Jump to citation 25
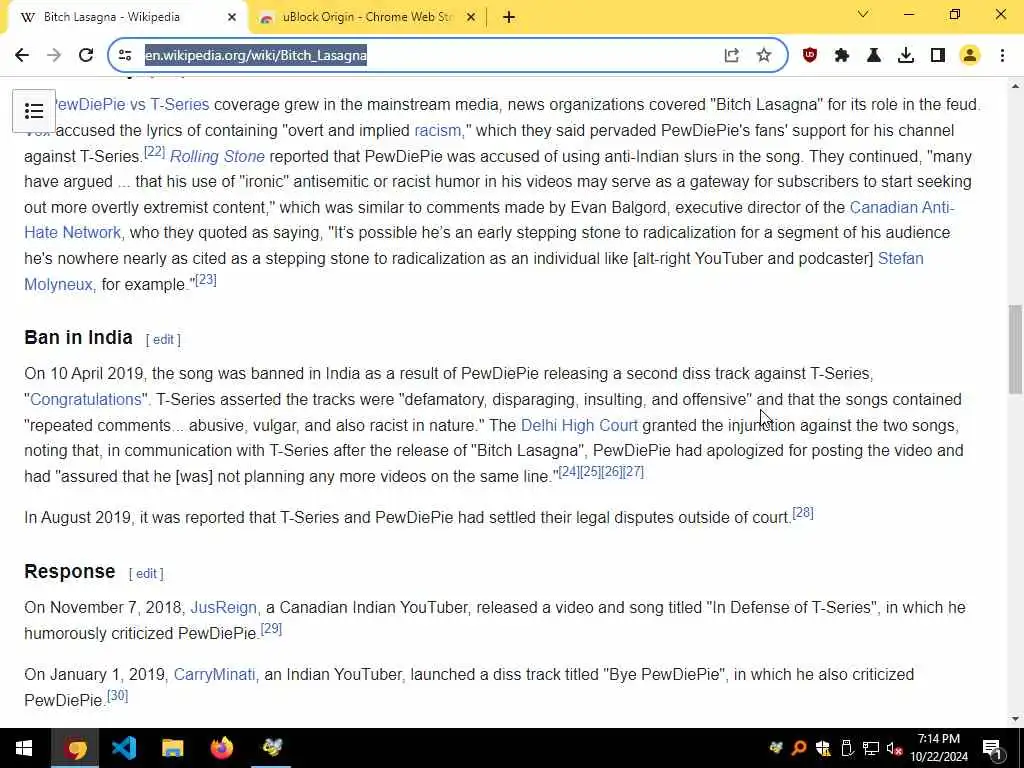1024x768 pixels. pos(590,472)
